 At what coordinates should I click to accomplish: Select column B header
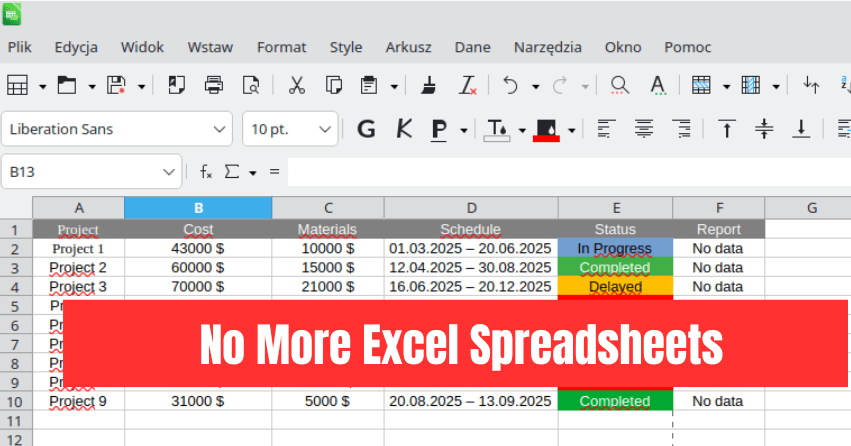(198, 208)
